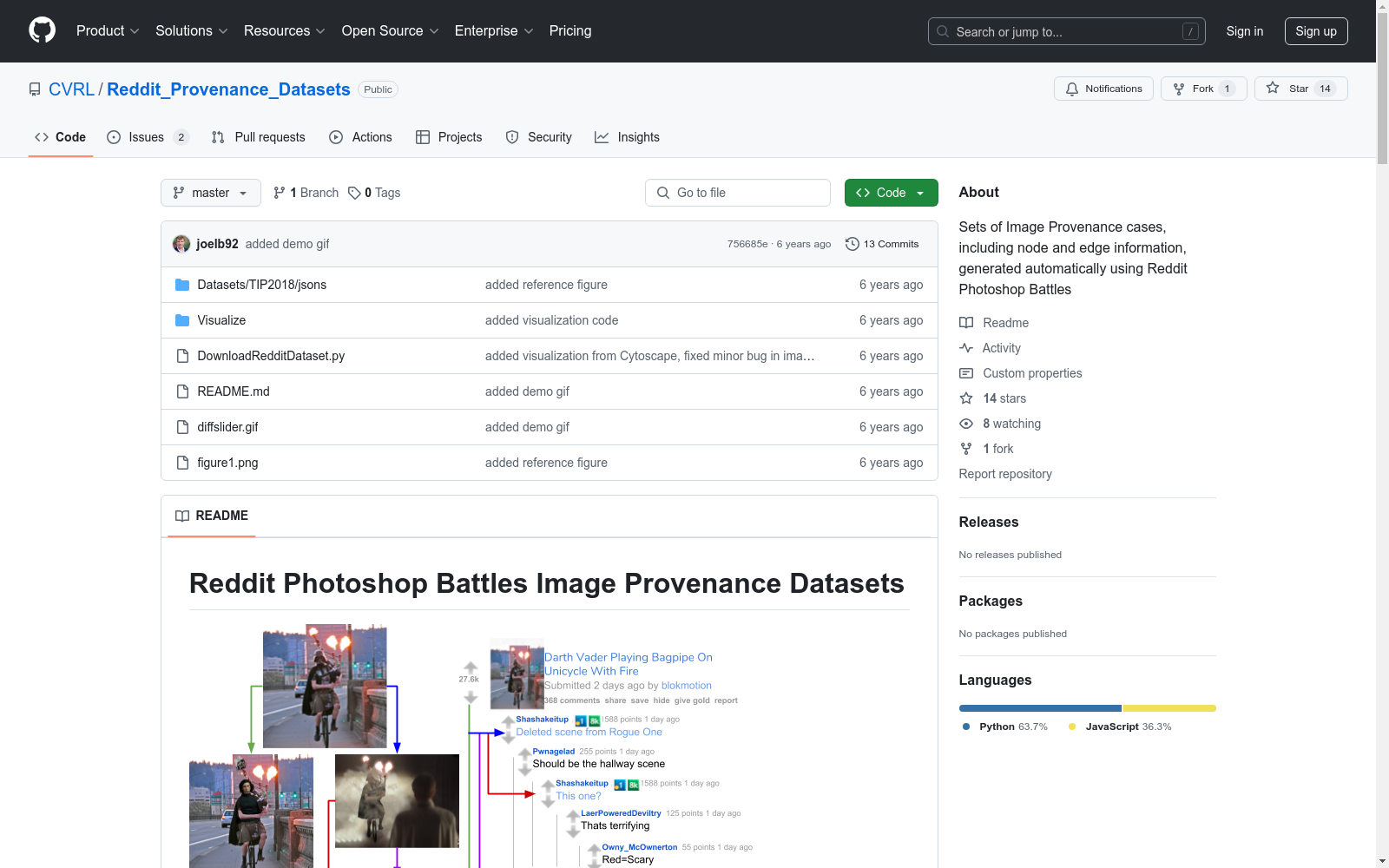The width and height of the screenshot is (1389, 868).
Task: Expand the Open Source menu
Action: [391, 30]
